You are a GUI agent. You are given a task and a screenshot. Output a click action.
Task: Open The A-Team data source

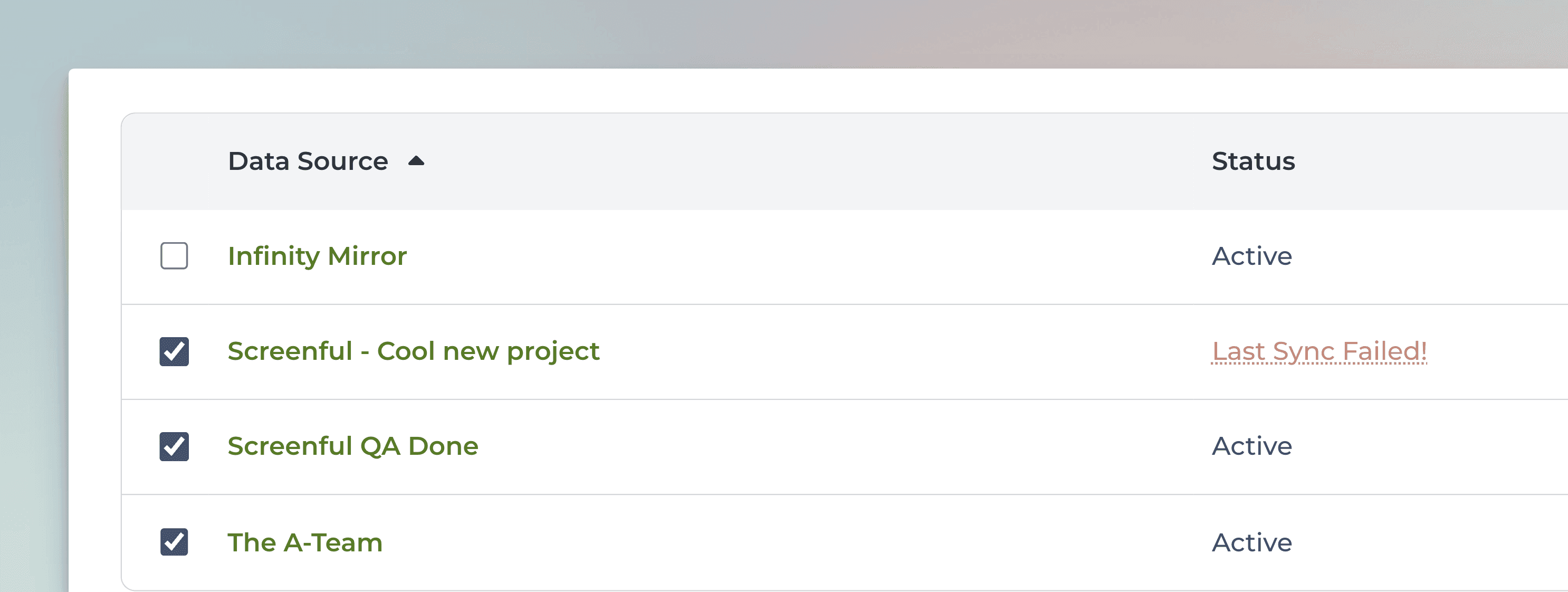[305, 542]
